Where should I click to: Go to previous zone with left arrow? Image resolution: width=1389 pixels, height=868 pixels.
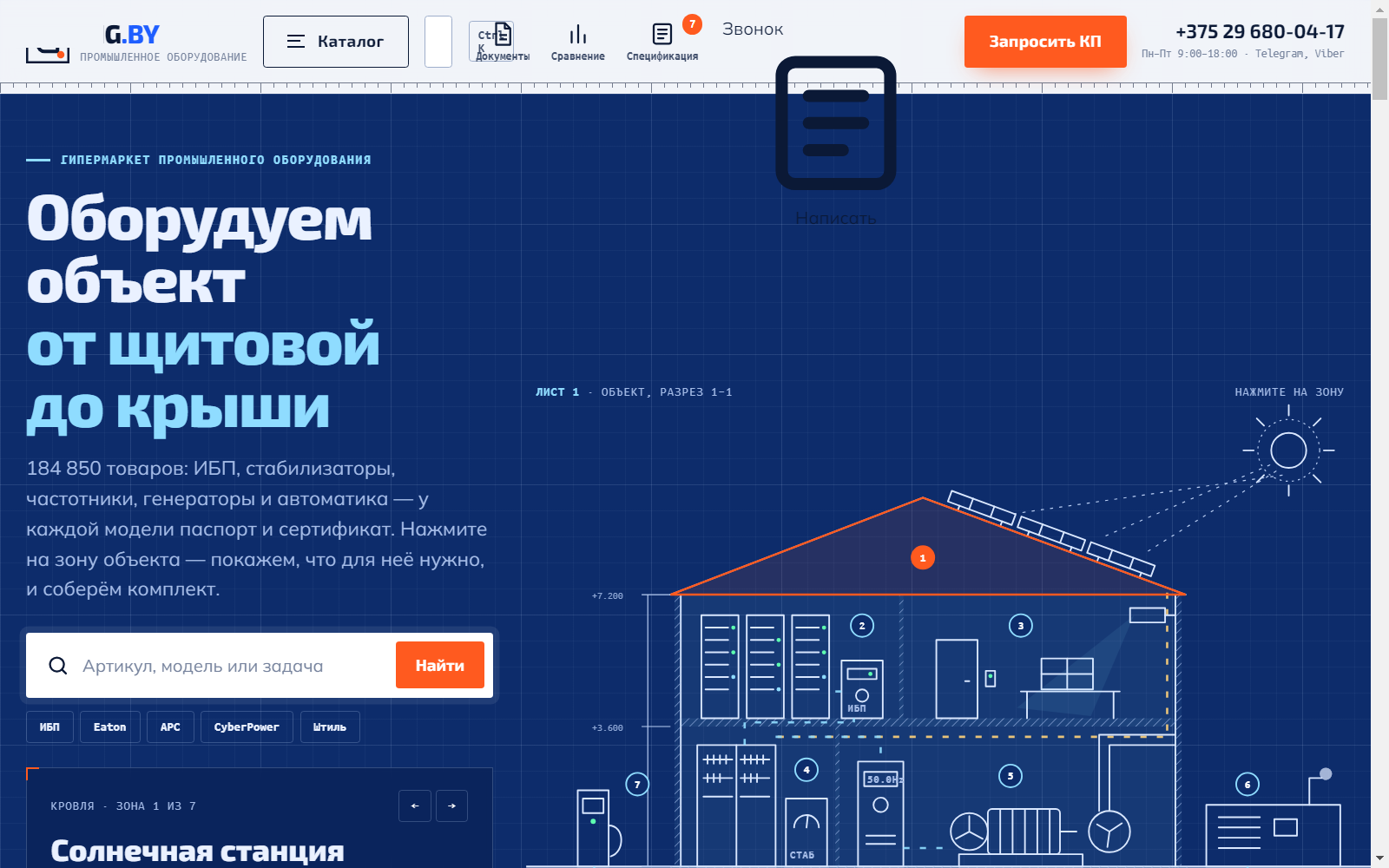coord(415,806)
